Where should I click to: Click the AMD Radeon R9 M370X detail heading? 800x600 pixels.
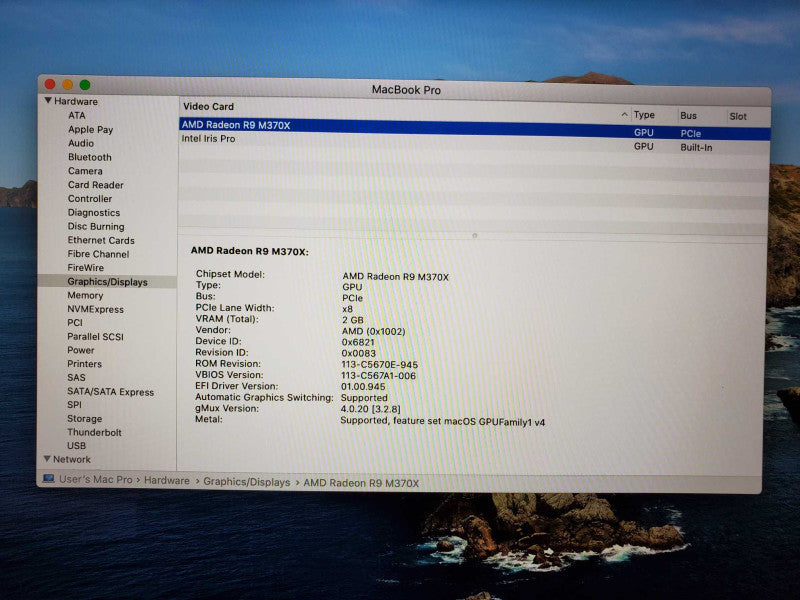249,251
